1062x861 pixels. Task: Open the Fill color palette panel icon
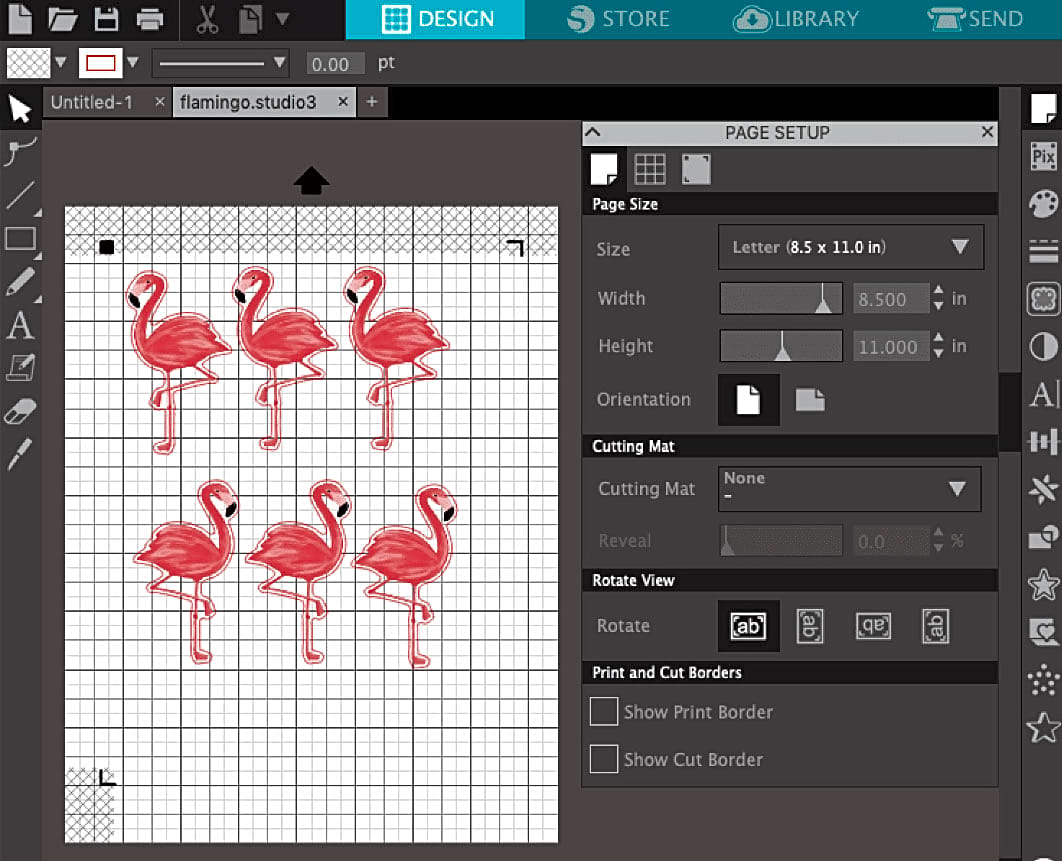point(1043,203)
